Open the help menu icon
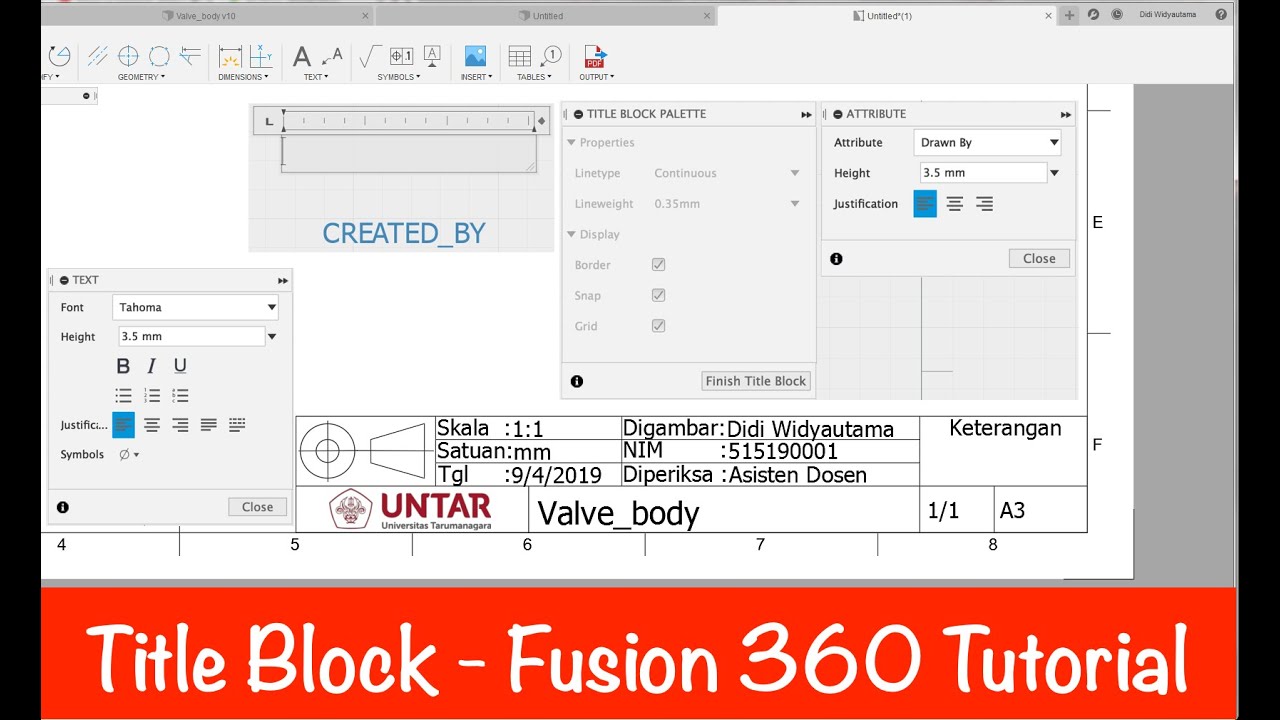This screenshot has width=1280, height=720. coord(1221,15)
